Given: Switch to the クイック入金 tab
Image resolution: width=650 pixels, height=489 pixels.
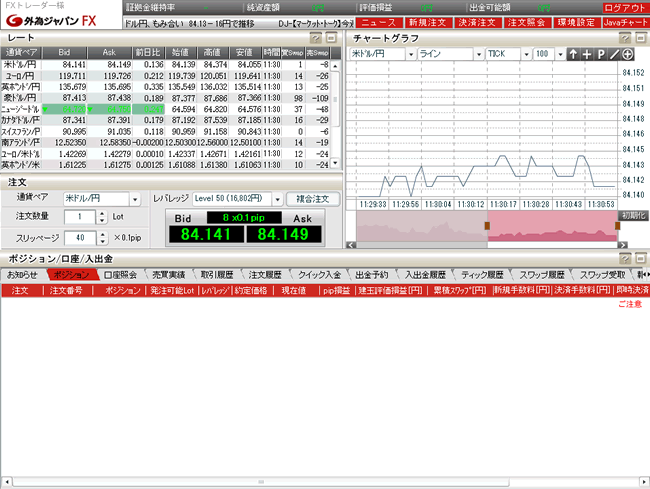Looking at the screenshot, I should tap(319, 274).
